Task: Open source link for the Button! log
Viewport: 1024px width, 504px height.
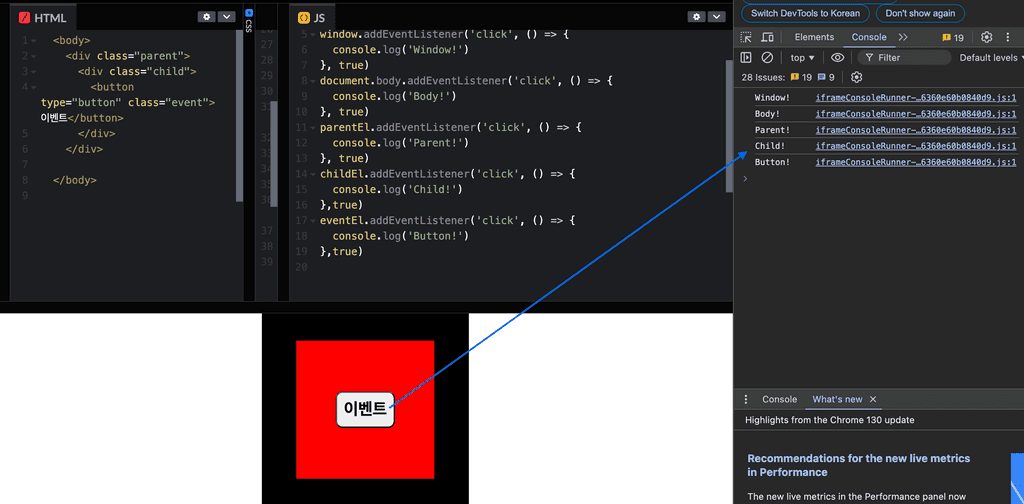Action: tap(916, 162)
